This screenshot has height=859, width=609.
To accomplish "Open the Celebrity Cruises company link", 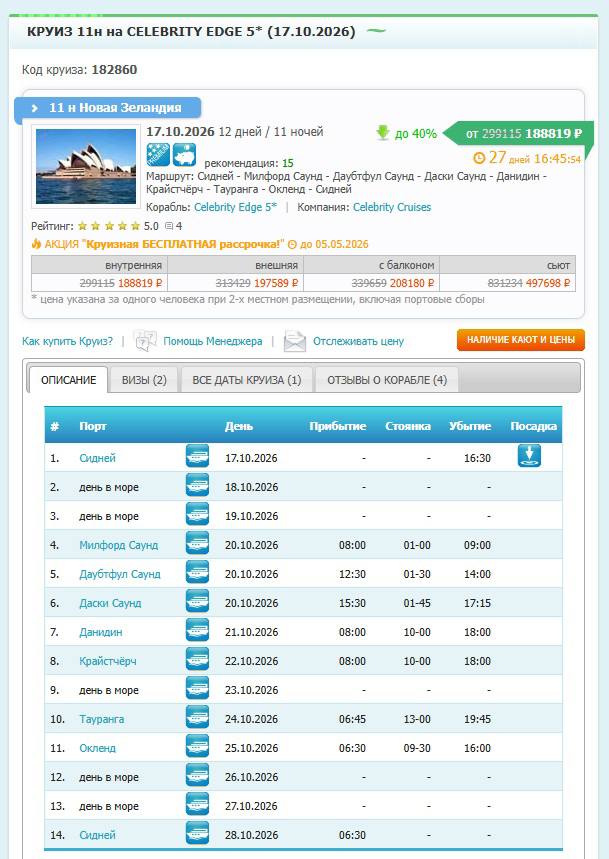I will pyautogui.click(x=392, y=207).
